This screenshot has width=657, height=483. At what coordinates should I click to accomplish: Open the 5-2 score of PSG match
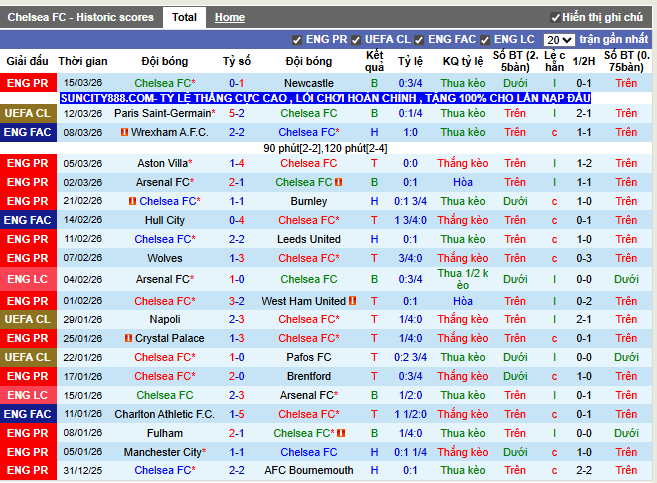pyautogui.click(x=237, y=113)
